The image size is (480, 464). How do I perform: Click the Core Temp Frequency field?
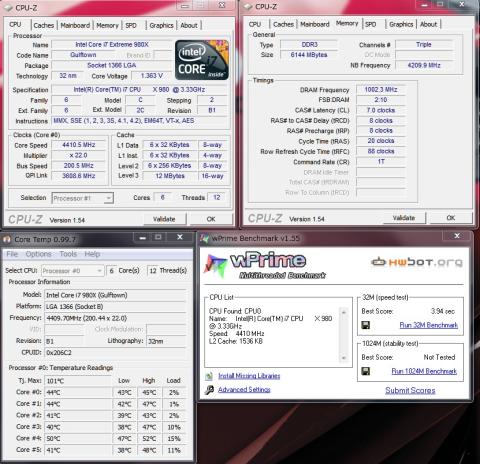115,318
